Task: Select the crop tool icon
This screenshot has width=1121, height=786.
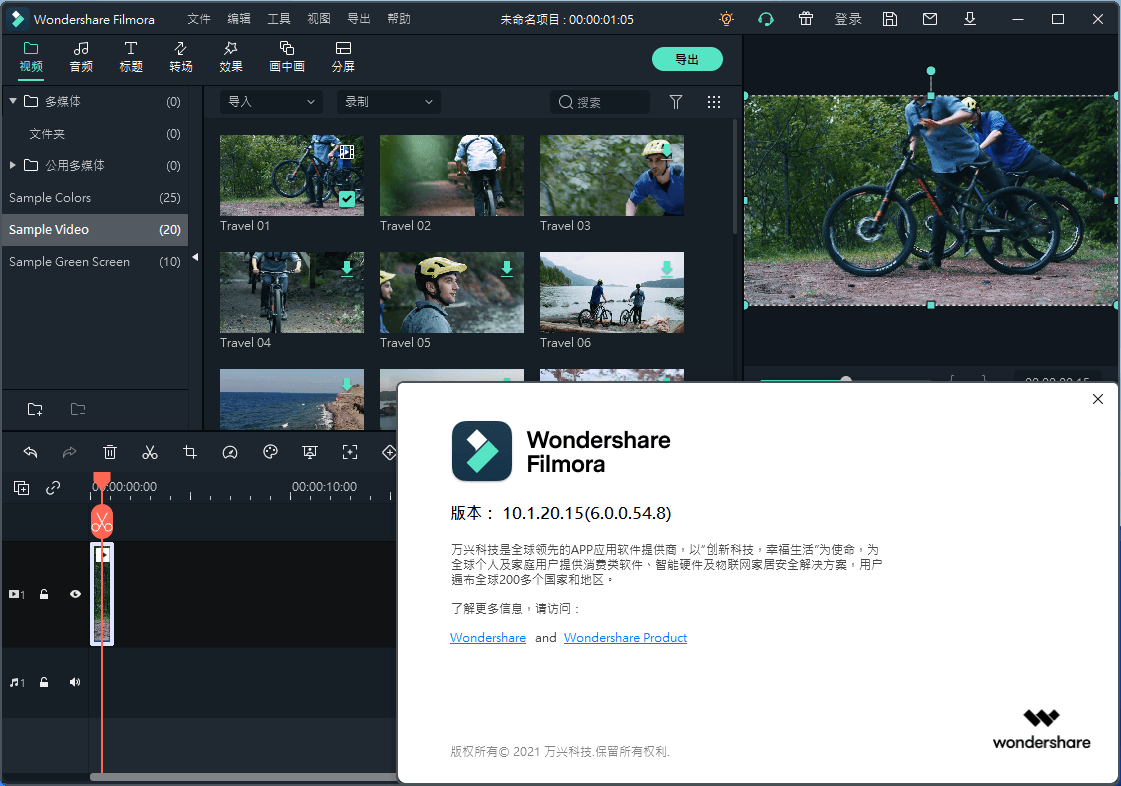Action: click(189, 452)
